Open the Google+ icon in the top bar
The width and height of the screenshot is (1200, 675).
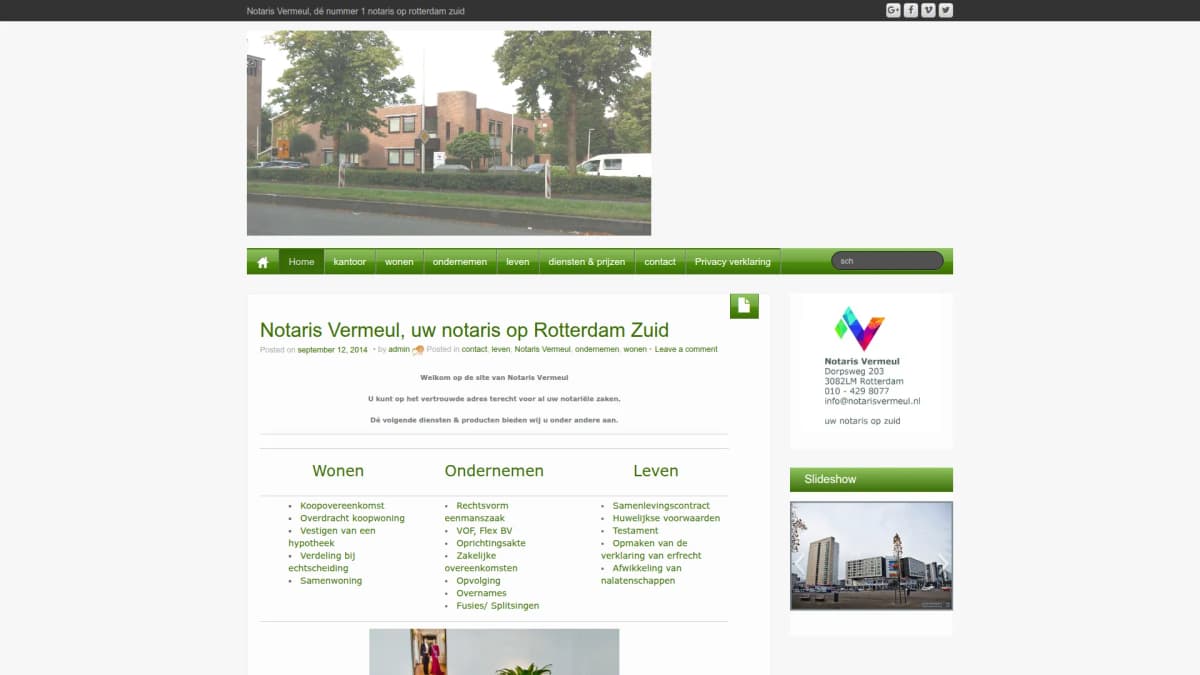pos(893,9)
